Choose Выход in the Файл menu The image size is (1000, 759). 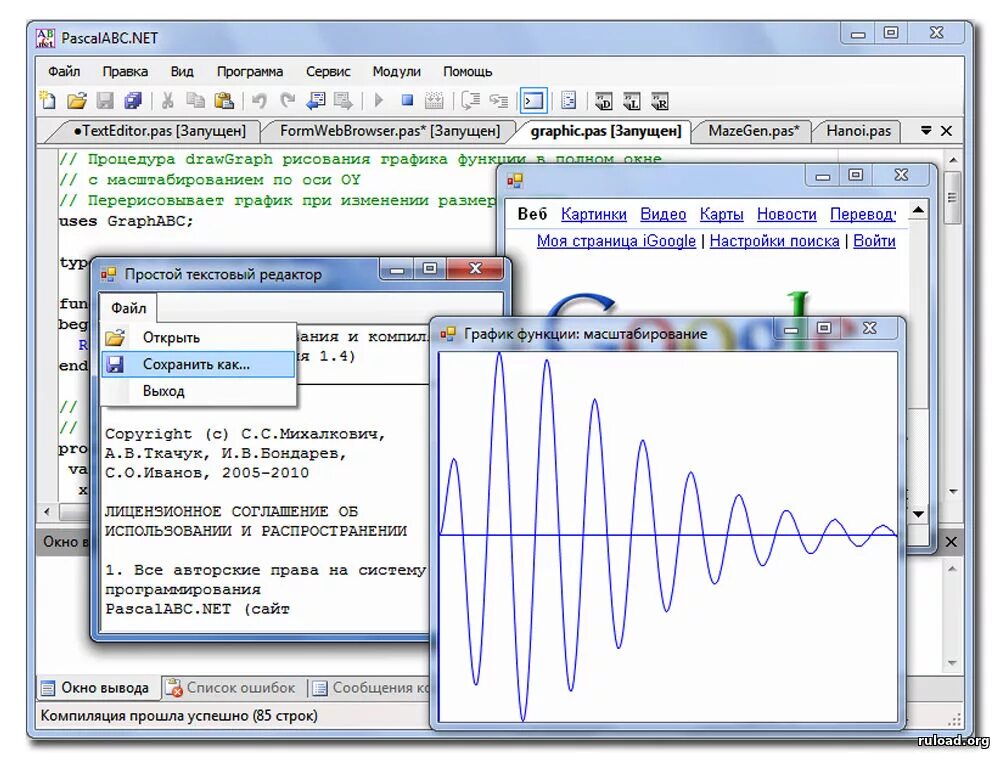pos(198,391)
